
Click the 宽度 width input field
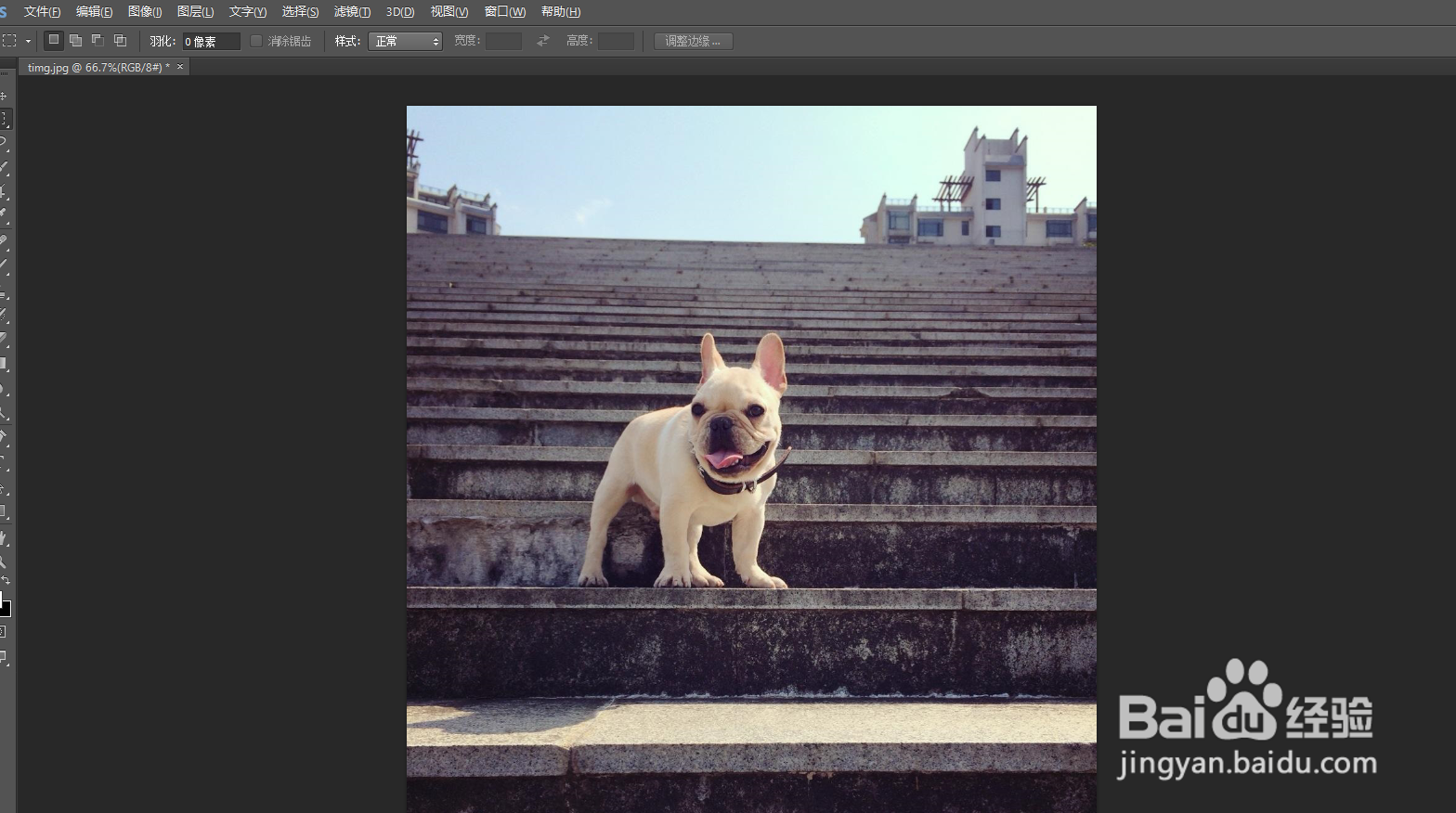click(x=503, y=41)
